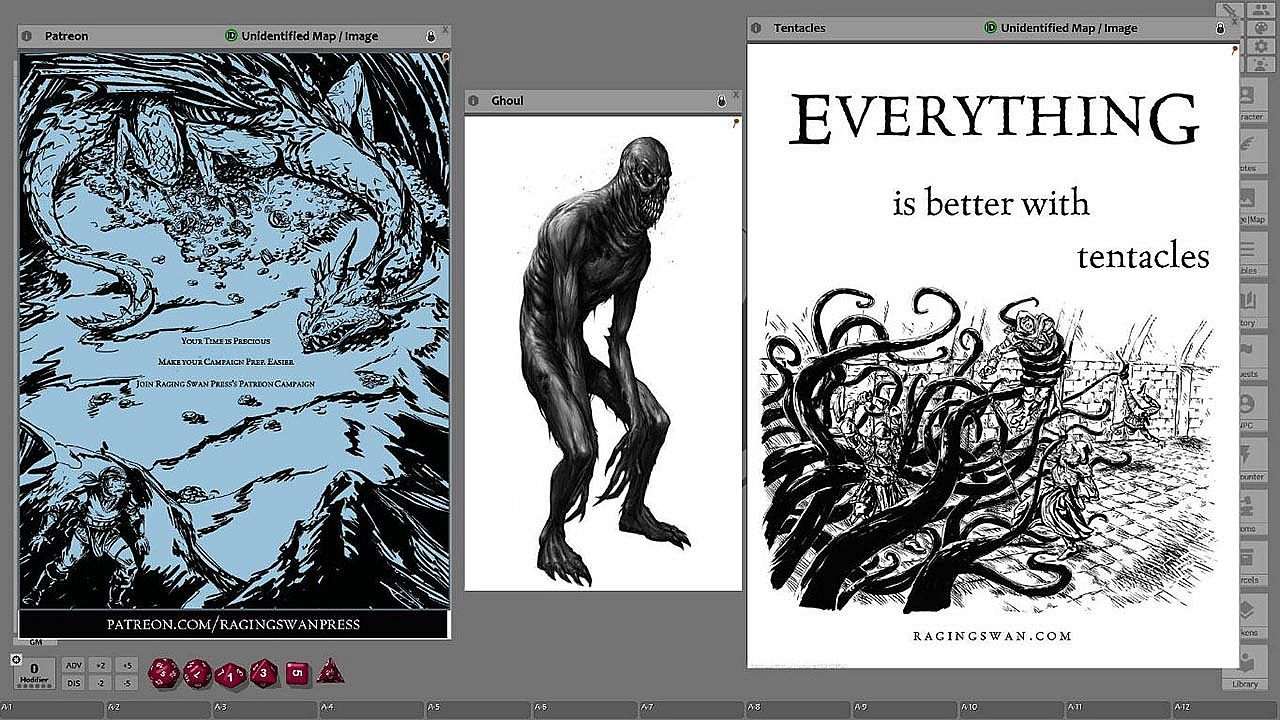
Task: Apply the -5 modifier button
Action: pyautogui.click(x=125, y=683)
